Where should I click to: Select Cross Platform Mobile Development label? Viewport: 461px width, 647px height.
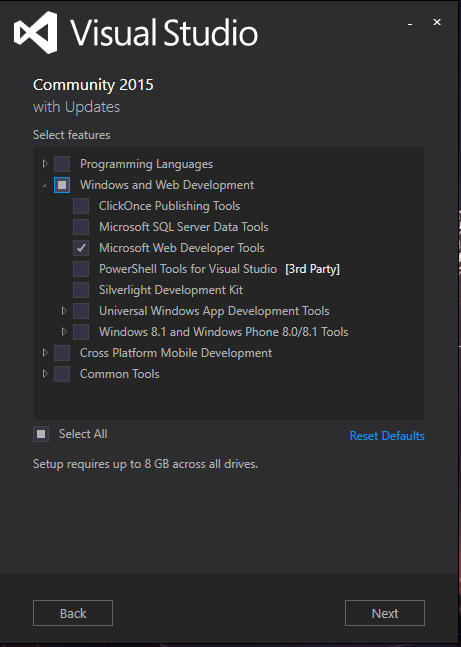point(176,353)
